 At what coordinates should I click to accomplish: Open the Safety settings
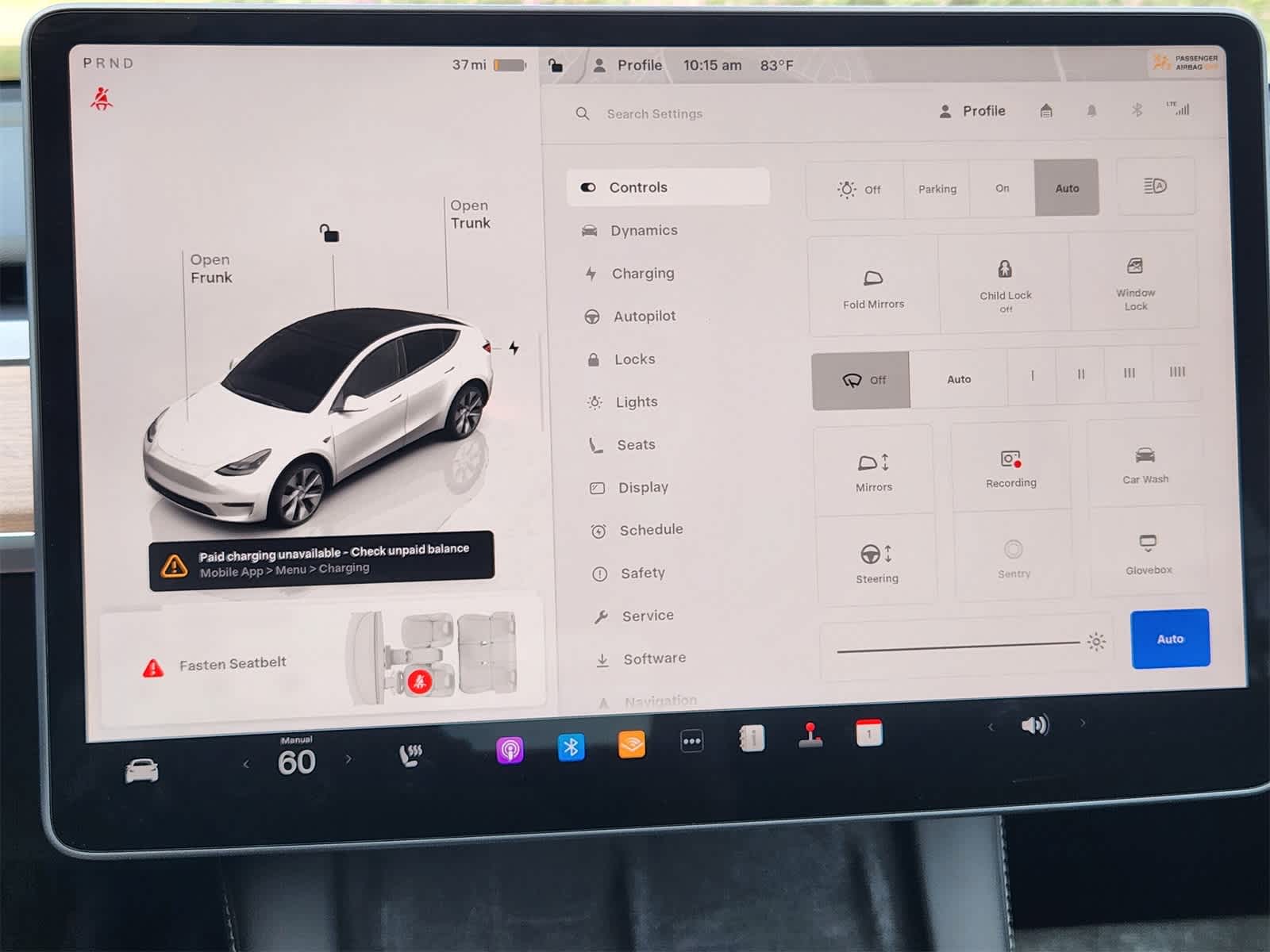[629, 573]
